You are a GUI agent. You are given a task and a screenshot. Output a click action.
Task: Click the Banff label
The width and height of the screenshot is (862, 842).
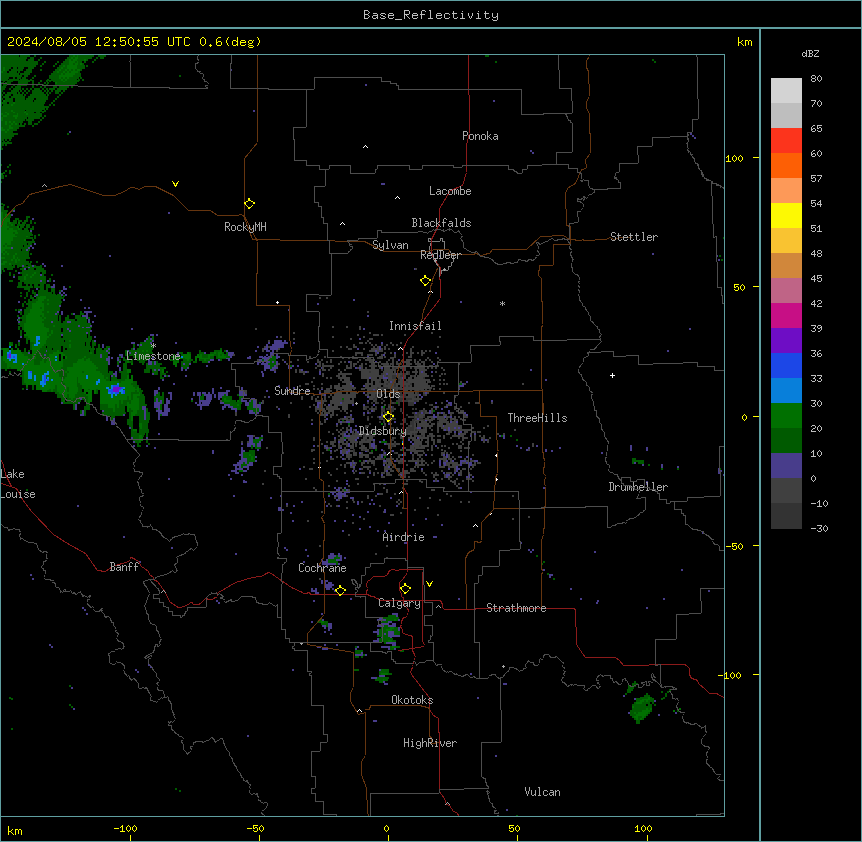124,567
